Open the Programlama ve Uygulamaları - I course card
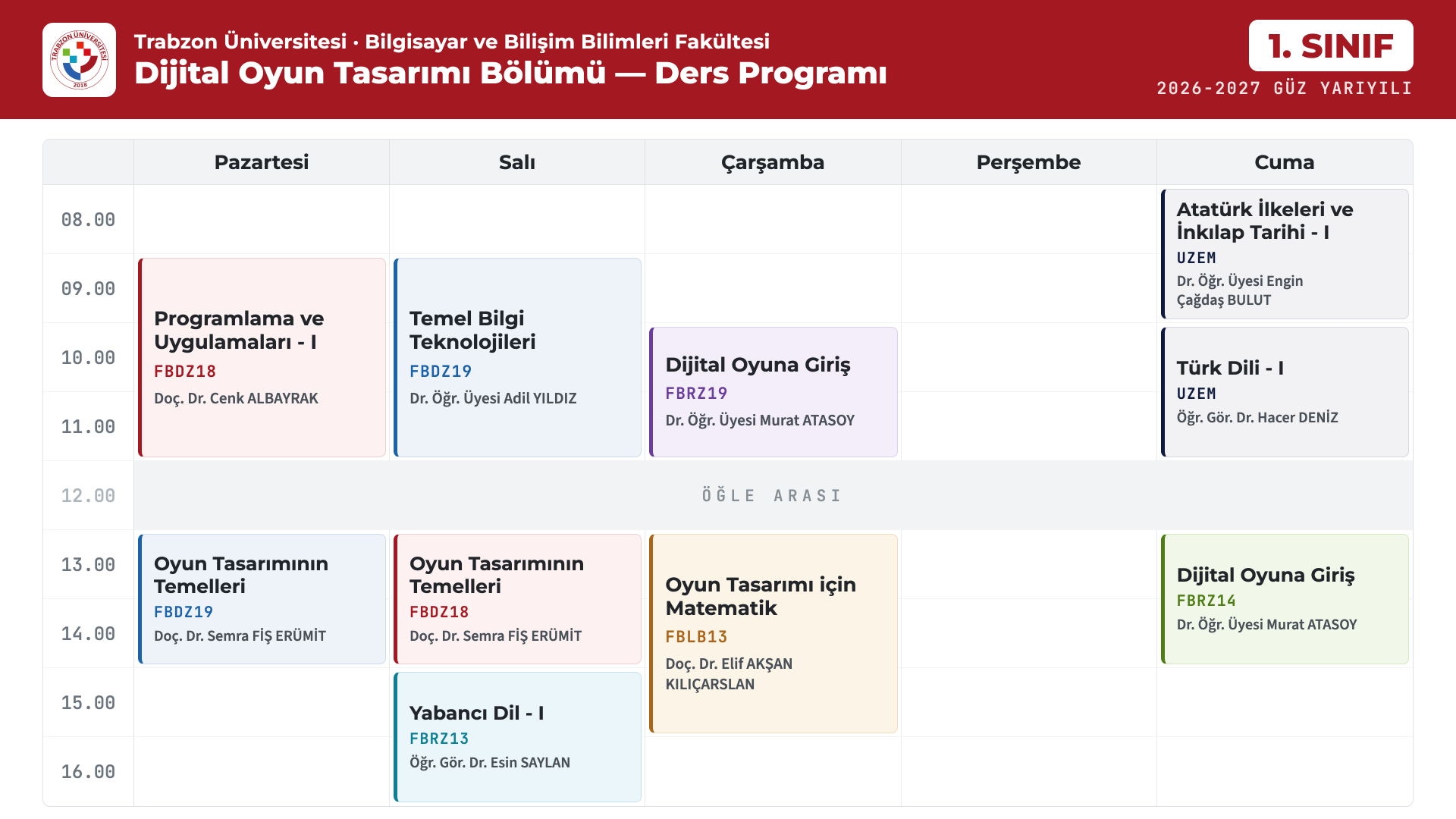The height and width of the screenshot is (819, 1456). click(x=262, y=357)
